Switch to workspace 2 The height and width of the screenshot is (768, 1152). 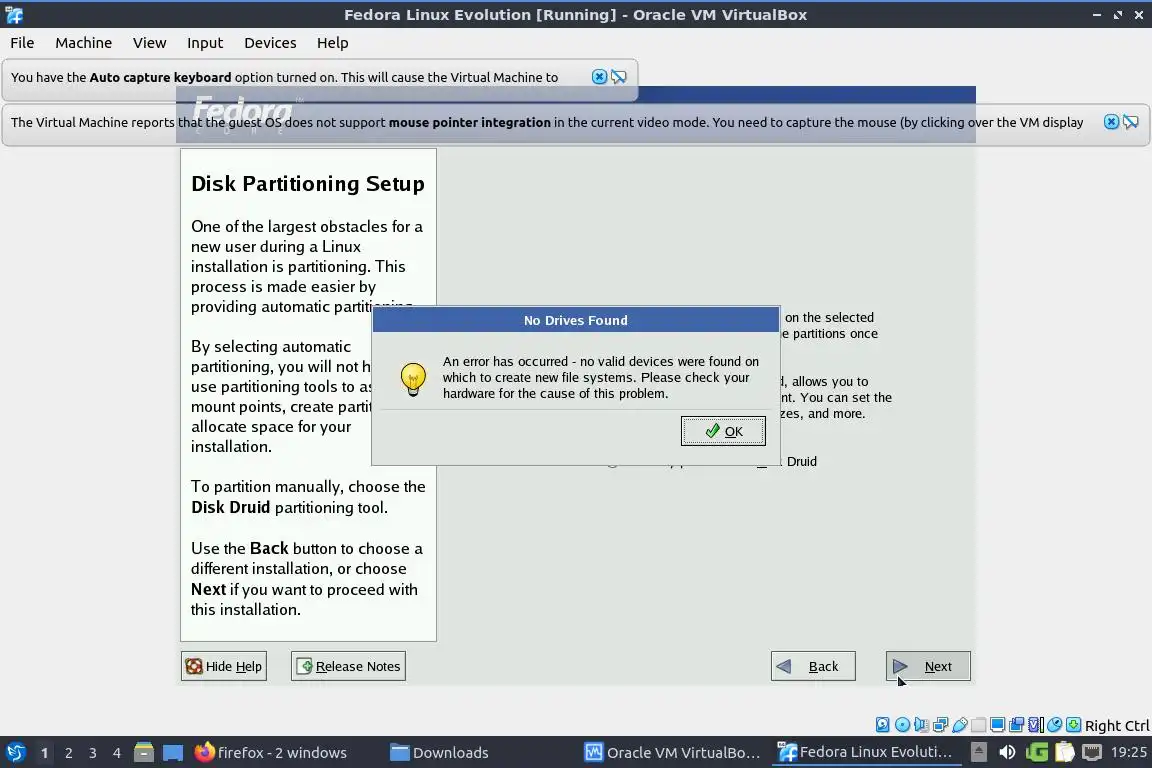point(69,753)
